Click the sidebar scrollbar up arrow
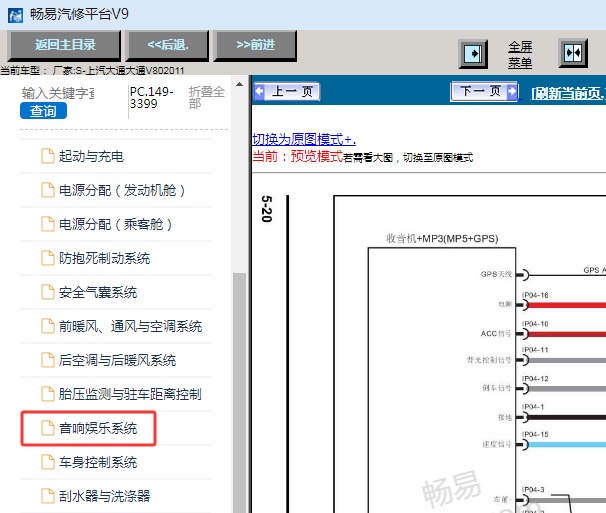This screenshot has height=513, width=606. click(240, 84)
